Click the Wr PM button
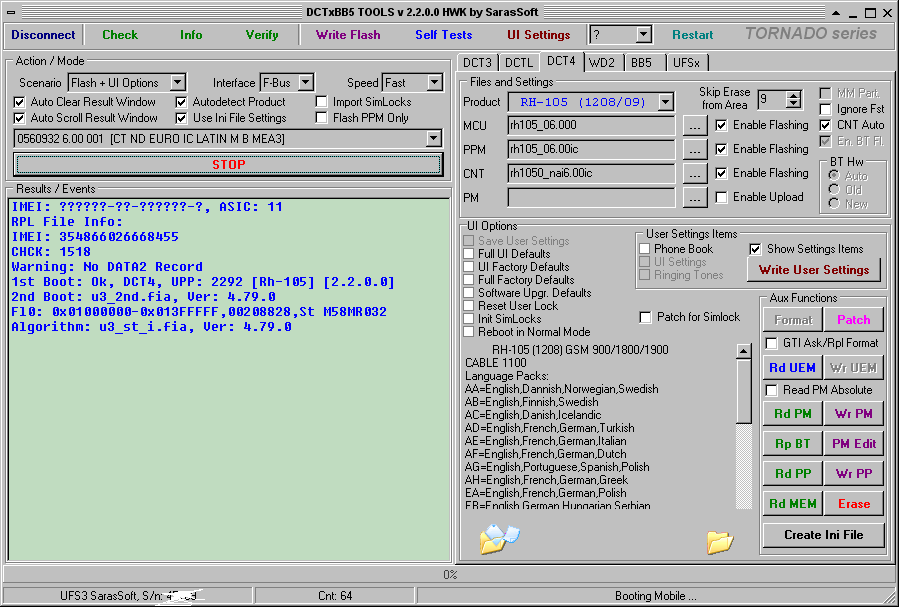The height and width of the screenshot is (607, 899). pyautogui.click(x=853, y=413)
